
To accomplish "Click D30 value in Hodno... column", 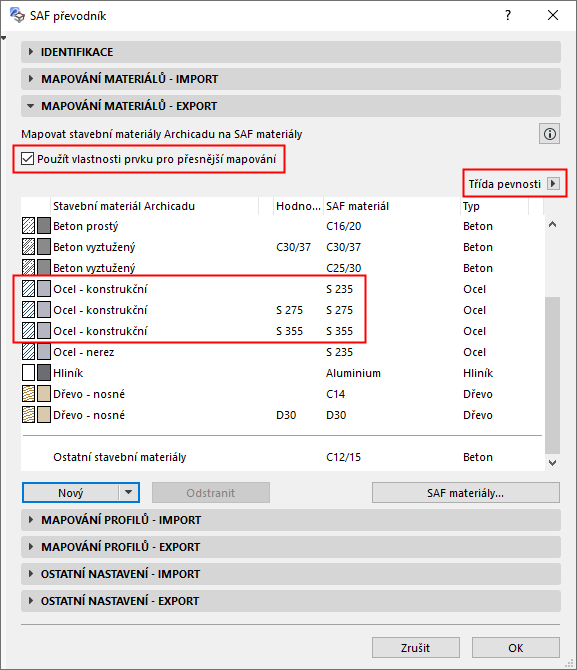I will (x=286, y=415).
